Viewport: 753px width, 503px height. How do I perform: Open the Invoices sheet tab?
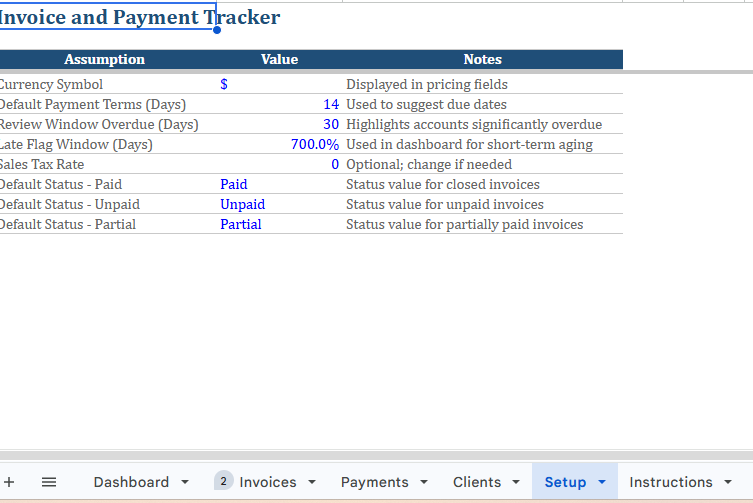pos(267,482)
